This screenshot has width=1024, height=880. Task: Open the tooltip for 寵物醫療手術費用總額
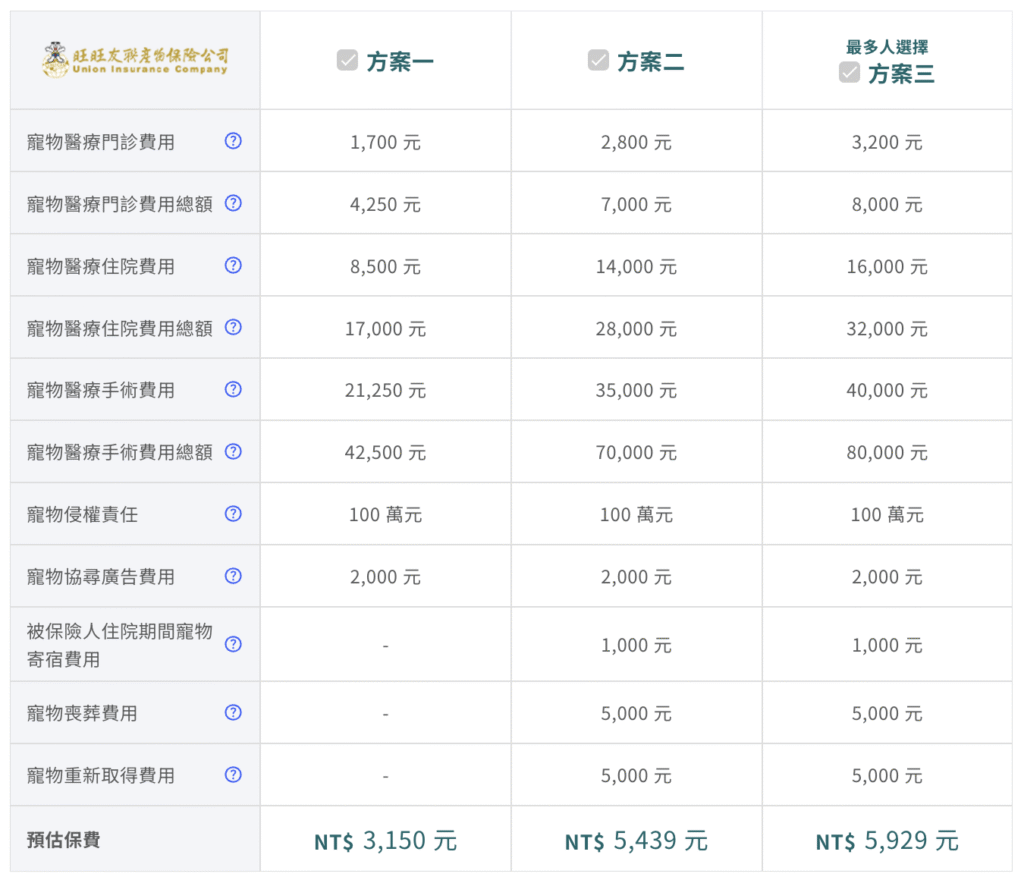[232, 451]
